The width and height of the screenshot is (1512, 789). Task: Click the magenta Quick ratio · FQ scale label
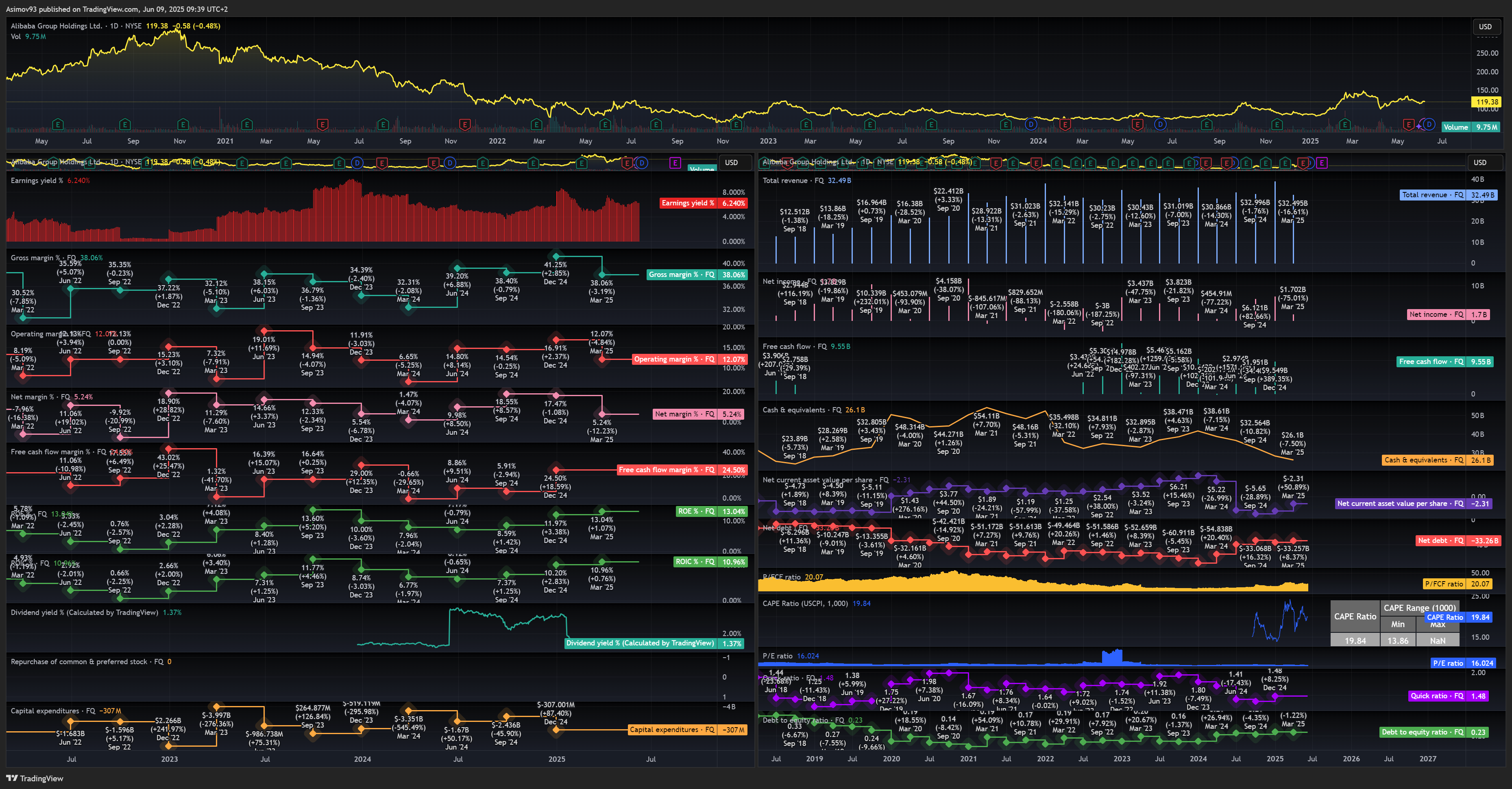(1449, 696)
